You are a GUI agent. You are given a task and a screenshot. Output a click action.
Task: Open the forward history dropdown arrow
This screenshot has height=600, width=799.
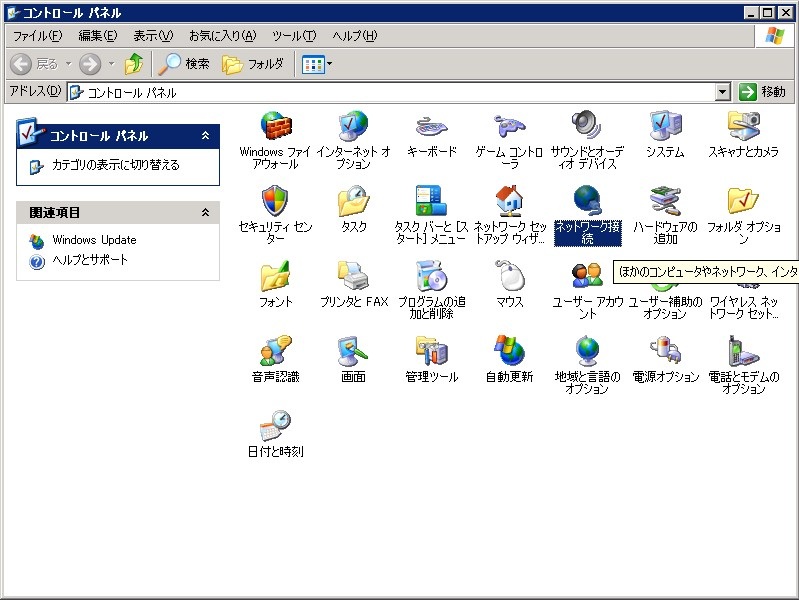[112, 64]
